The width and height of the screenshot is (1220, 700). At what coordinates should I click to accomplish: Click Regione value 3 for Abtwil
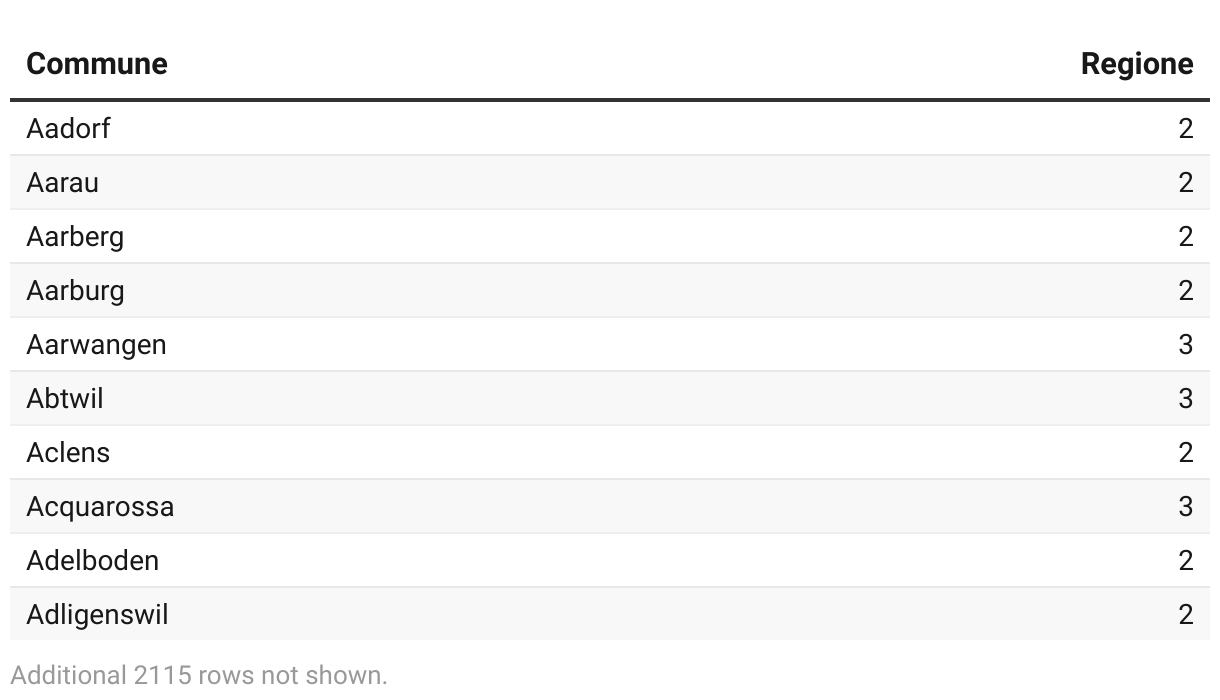[x=1186, y=399]
